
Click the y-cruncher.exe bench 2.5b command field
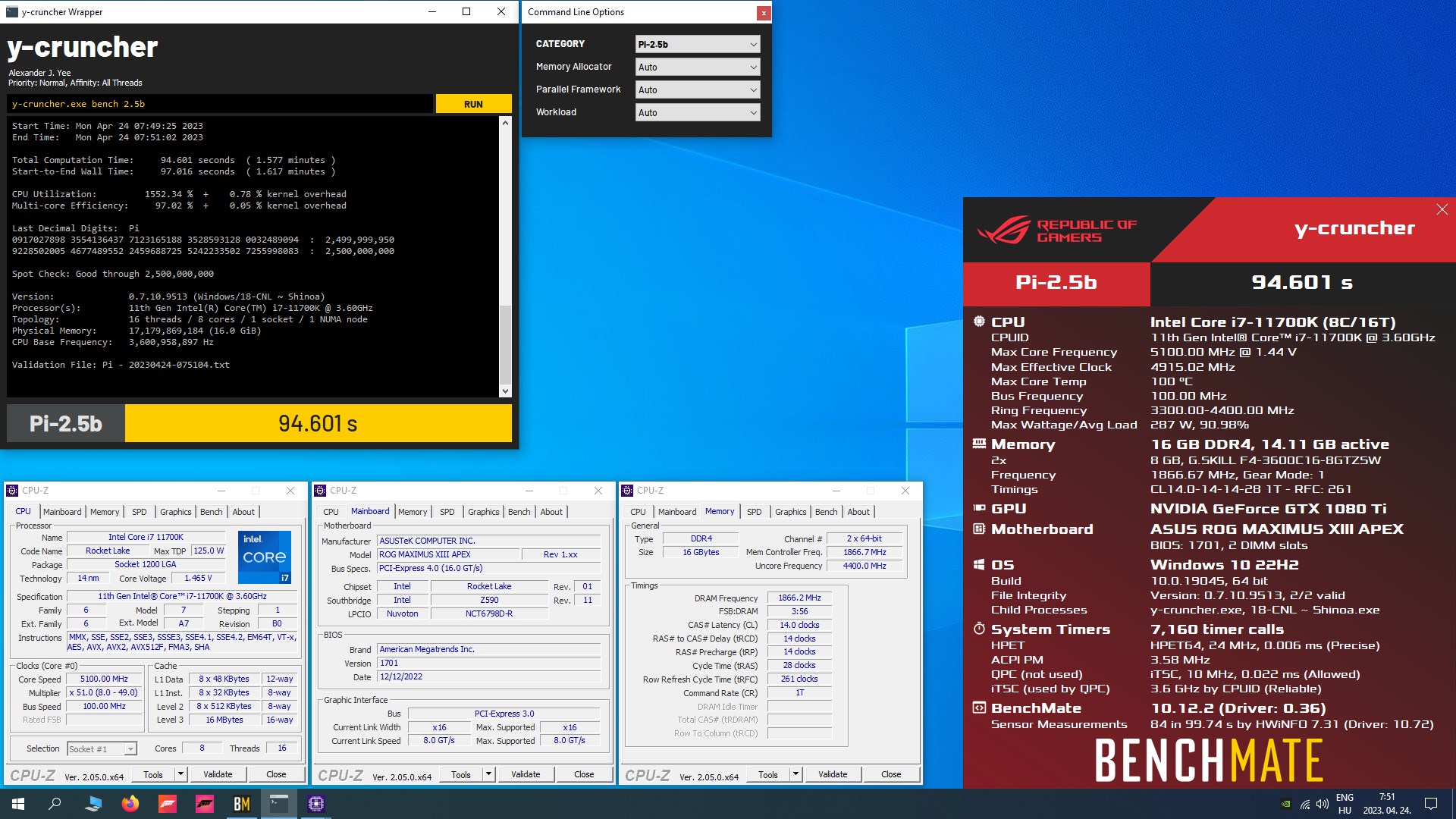[x=220, y=104]
